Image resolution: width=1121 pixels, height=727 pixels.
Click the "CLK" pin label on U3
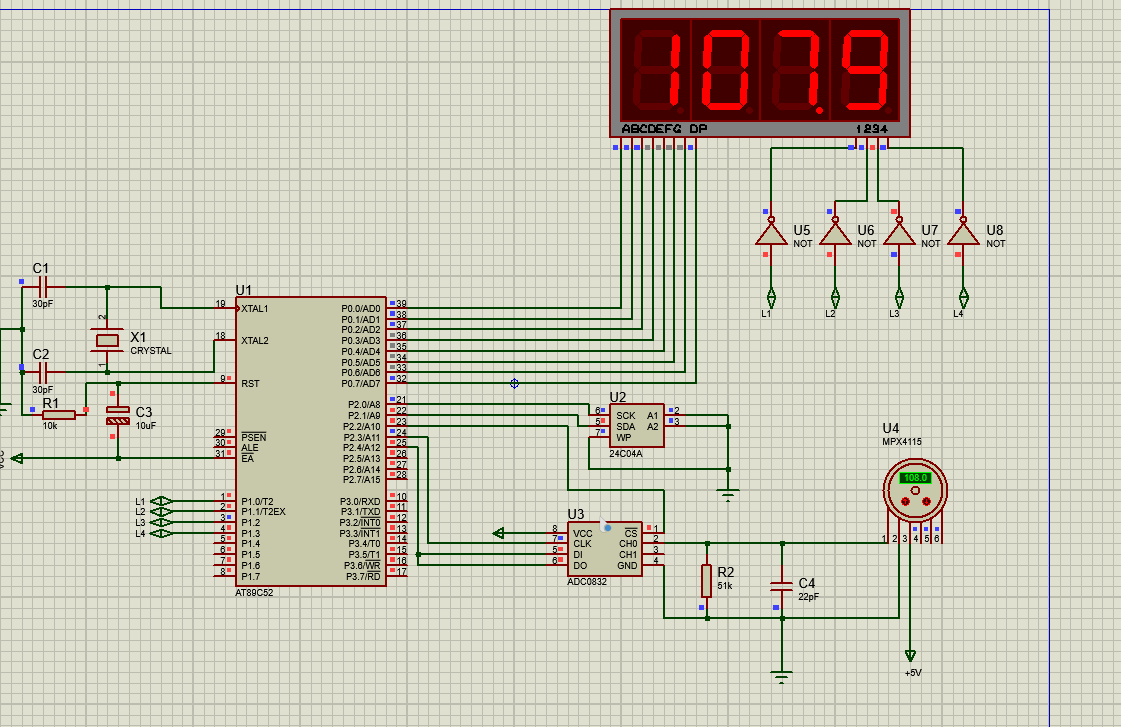[582, 544]
